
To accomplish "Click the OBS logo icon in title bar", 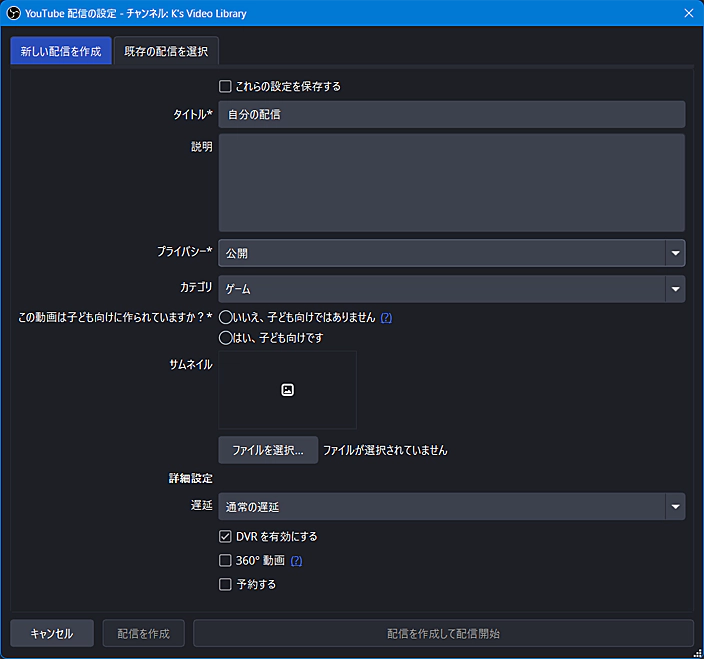I will coord(14,13).
